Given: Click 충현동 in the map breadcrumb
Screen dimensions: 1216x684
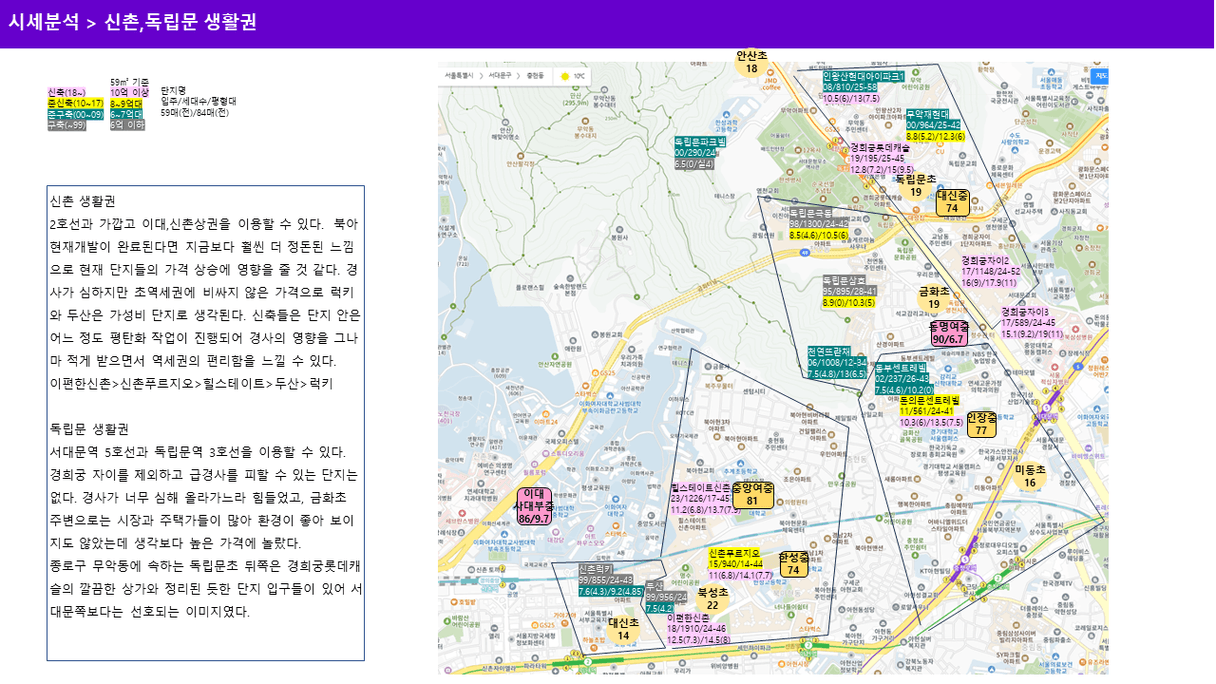Looking at the screenshot, I should pyautogui.click(x=535, y=75).
